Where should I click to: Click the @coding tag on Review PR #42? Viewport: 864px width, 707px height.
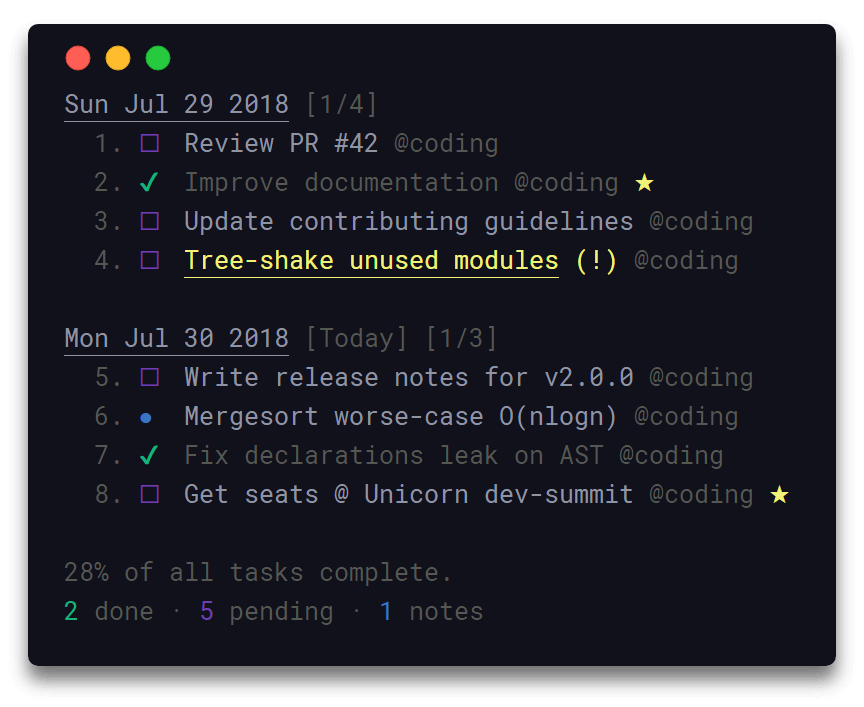[x=446, y=144]
